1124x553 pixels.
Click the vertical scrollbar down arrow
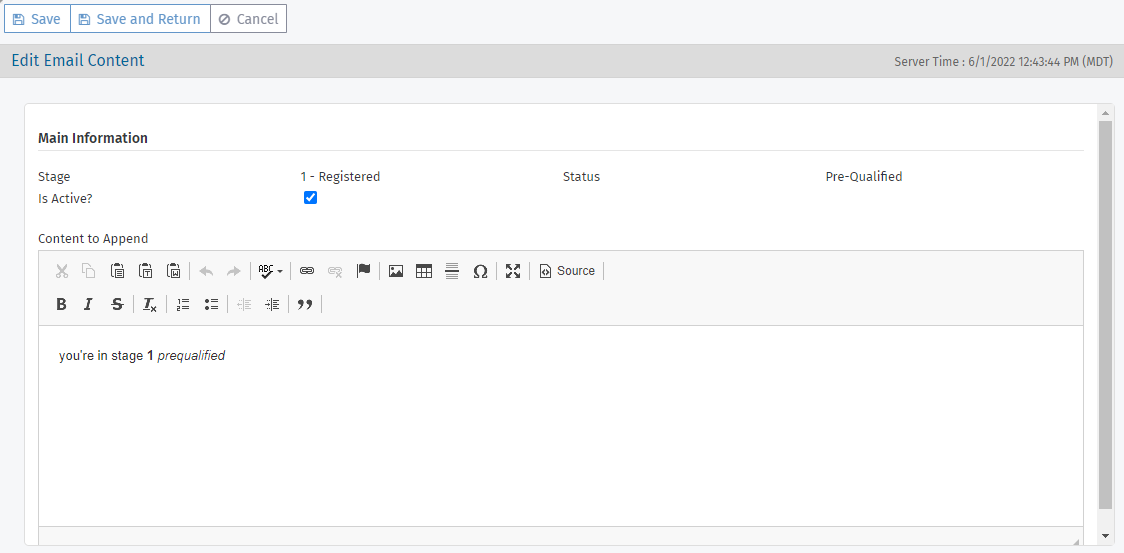(1105, 536)
